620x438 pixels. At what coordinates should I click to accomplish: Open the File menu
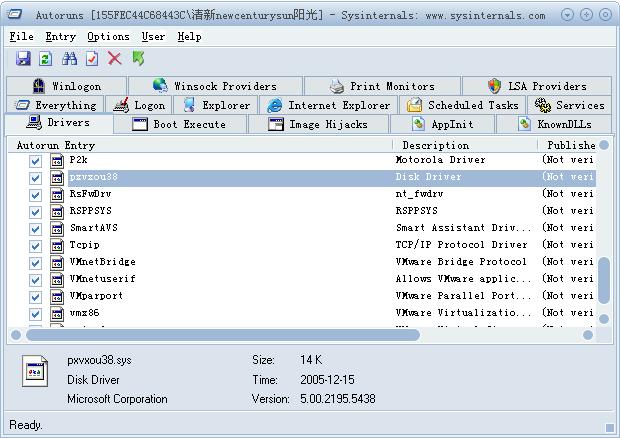[21, 36]
